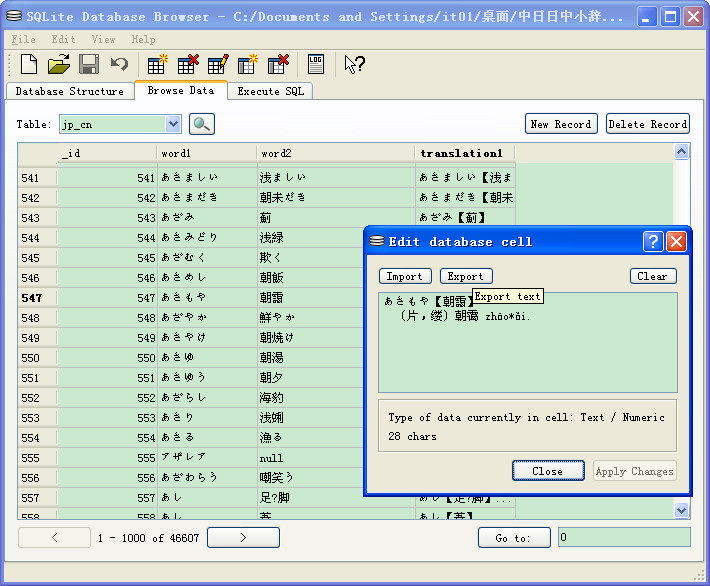This screenshot has width=710, height=586.
Task: Click the cell text editing area
Action: point(528,342)
